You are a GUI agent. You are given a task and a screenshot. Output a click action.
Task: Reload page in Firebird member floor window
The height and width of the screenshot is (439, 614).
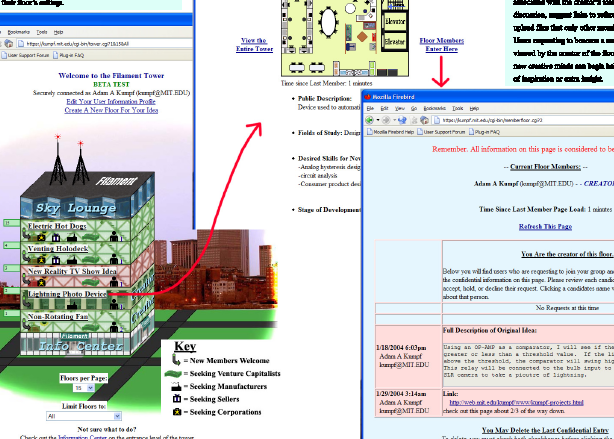coord(402,120)
